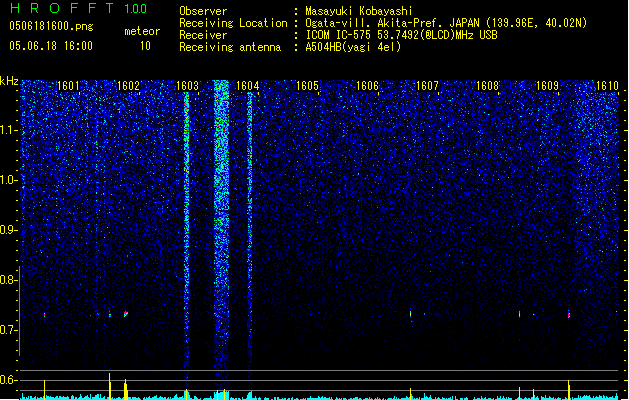This screenshot has width=629, height=400.
Task: Click the 1606 time axis label
Action: tap(367, 86)
